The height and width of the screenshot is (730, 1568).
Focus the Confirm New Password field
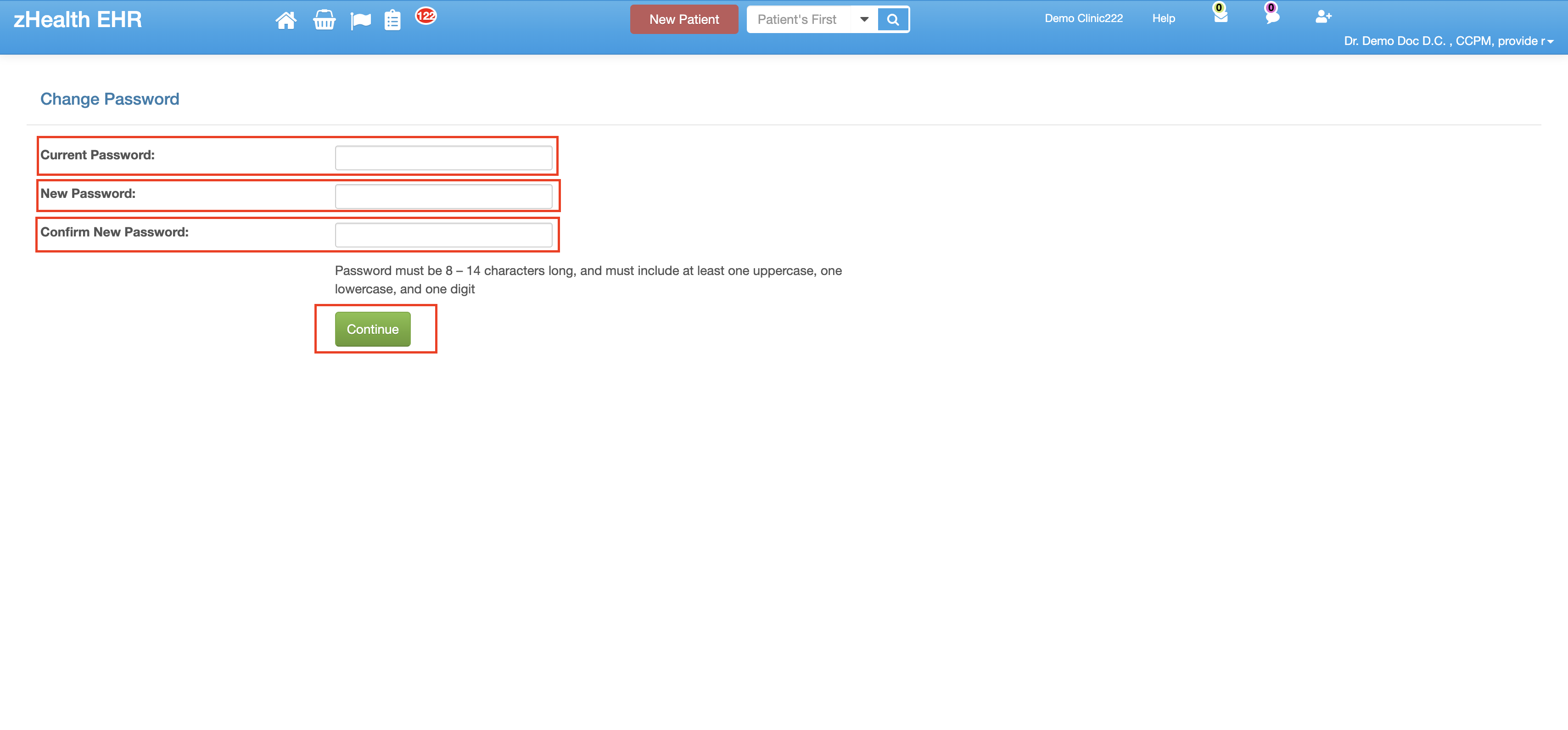click(x=443, y=235)
